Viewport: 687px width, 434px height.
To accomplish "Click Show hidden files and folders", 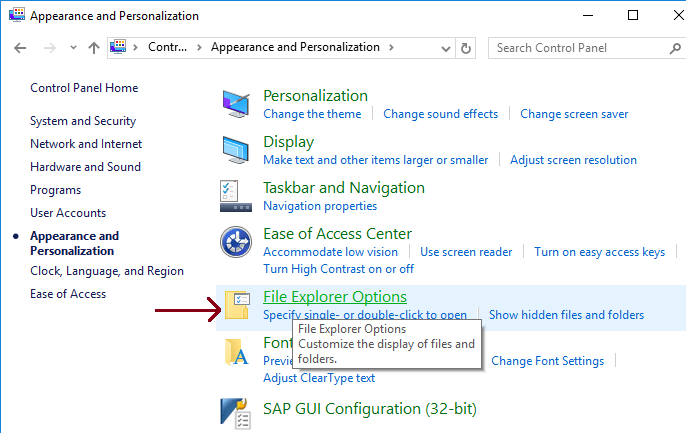I will click(x=567, y=315).
